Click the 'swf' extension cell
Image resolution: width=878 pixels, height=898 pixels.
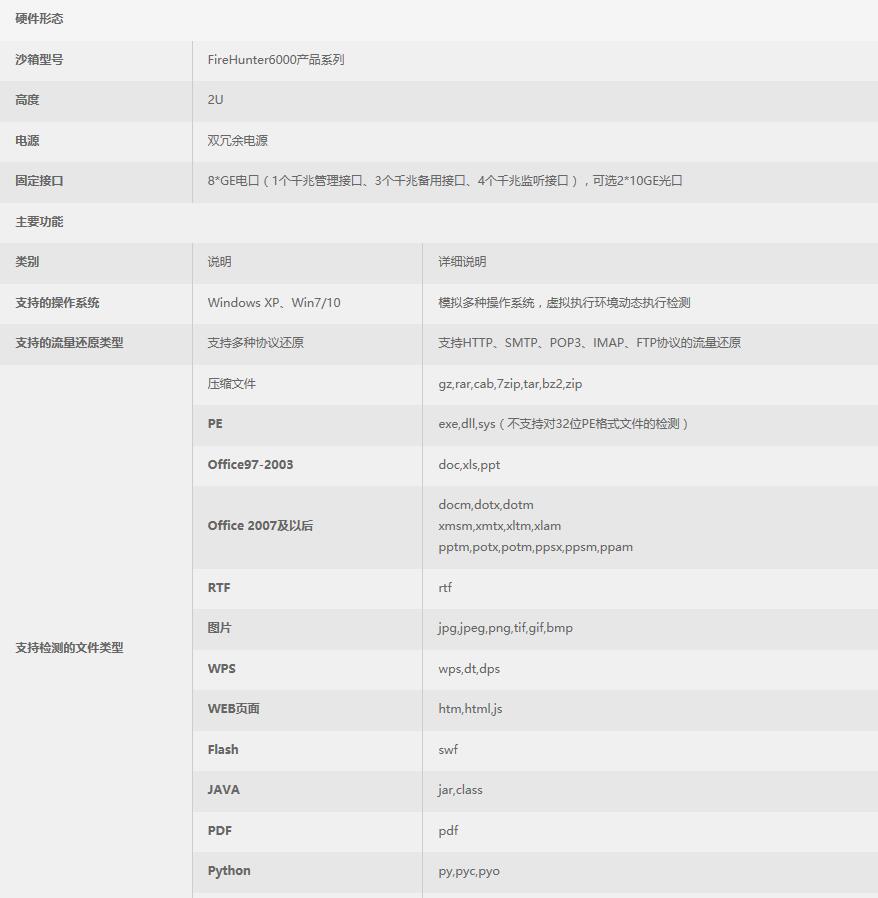[x=448, y=750]
